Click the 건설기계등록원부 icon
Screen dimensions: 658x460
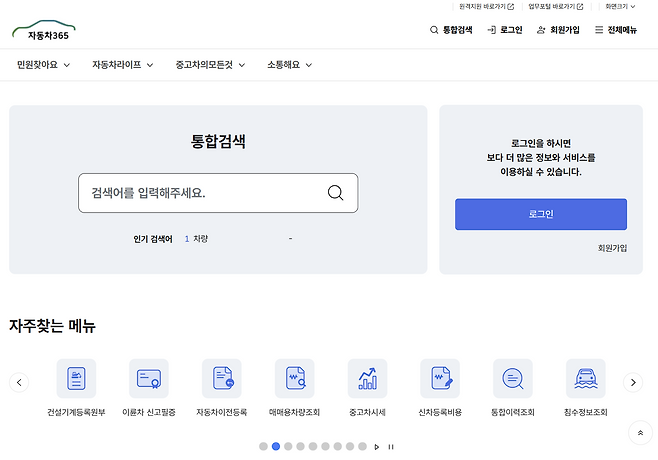tap(76, 379)
